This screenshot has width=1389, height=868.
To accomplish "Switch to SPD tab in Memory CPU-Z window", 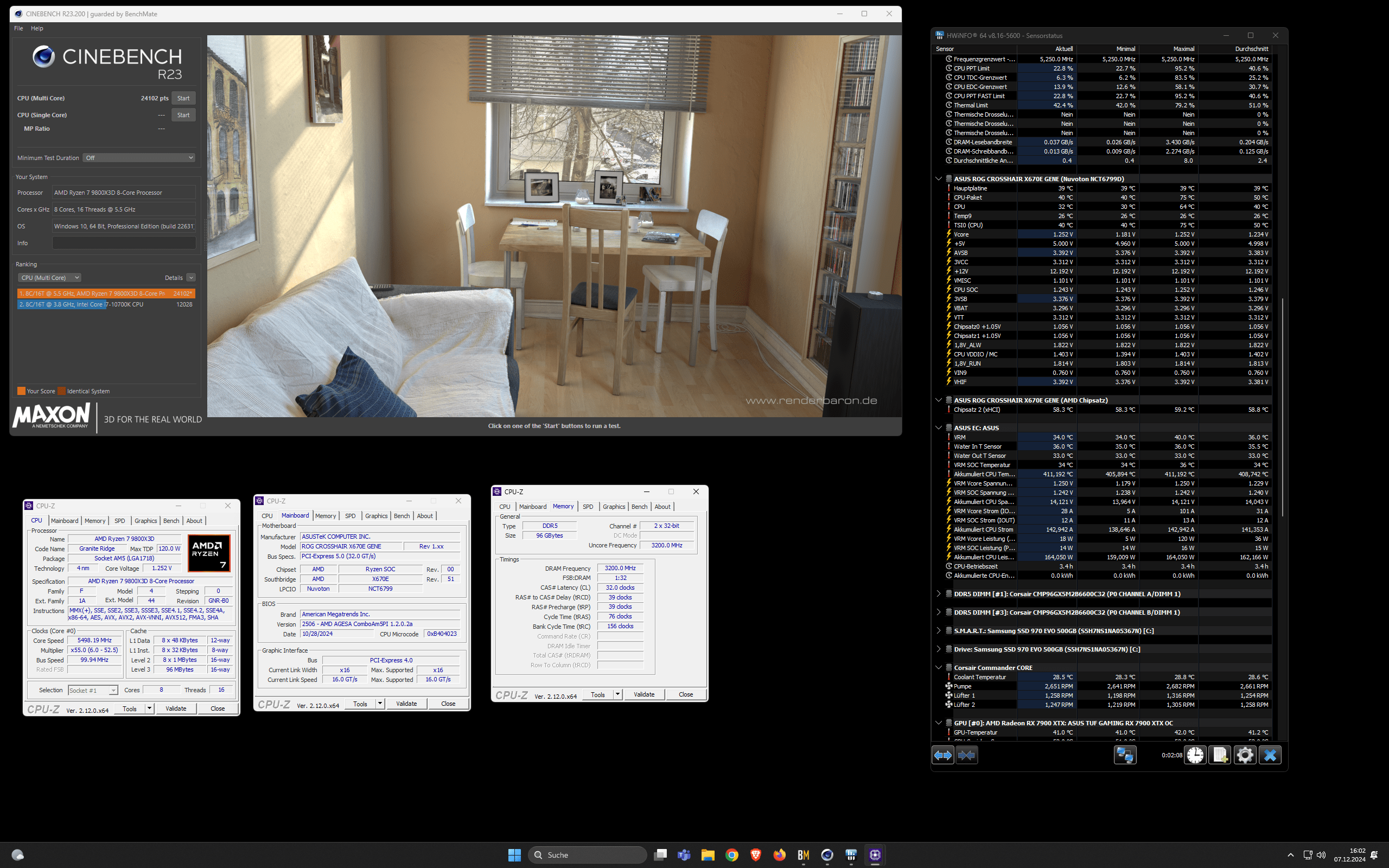I will click(x=588, y=506).
